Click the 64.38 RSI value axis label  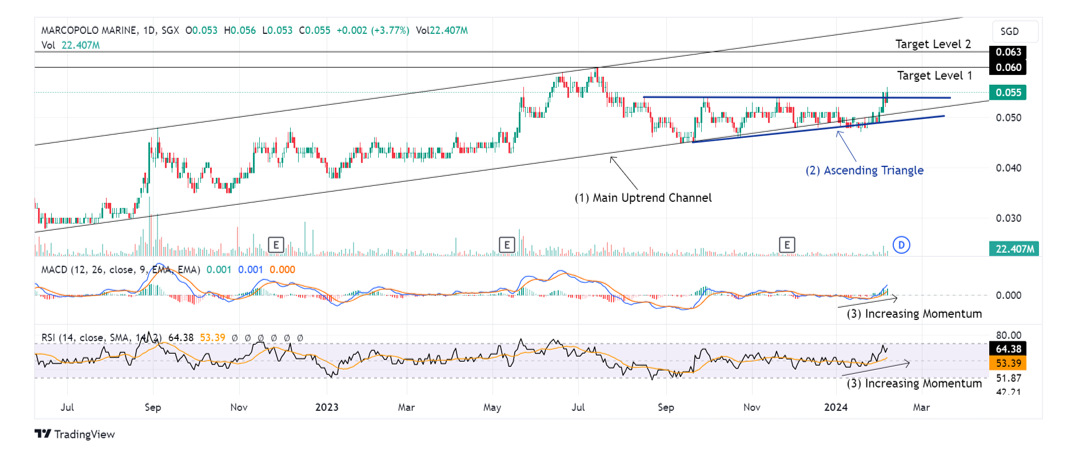(x=1007, y=349)
